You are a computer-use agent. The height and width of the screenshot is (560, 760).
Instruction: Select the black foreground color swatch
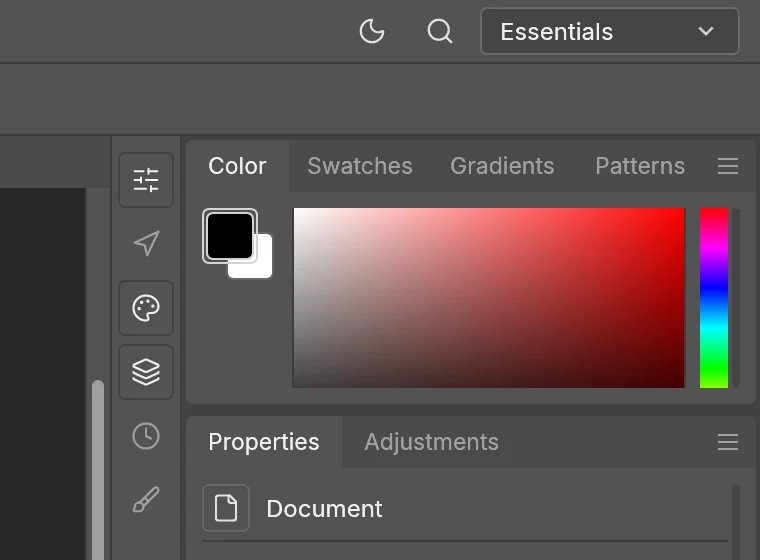point(230,236)
